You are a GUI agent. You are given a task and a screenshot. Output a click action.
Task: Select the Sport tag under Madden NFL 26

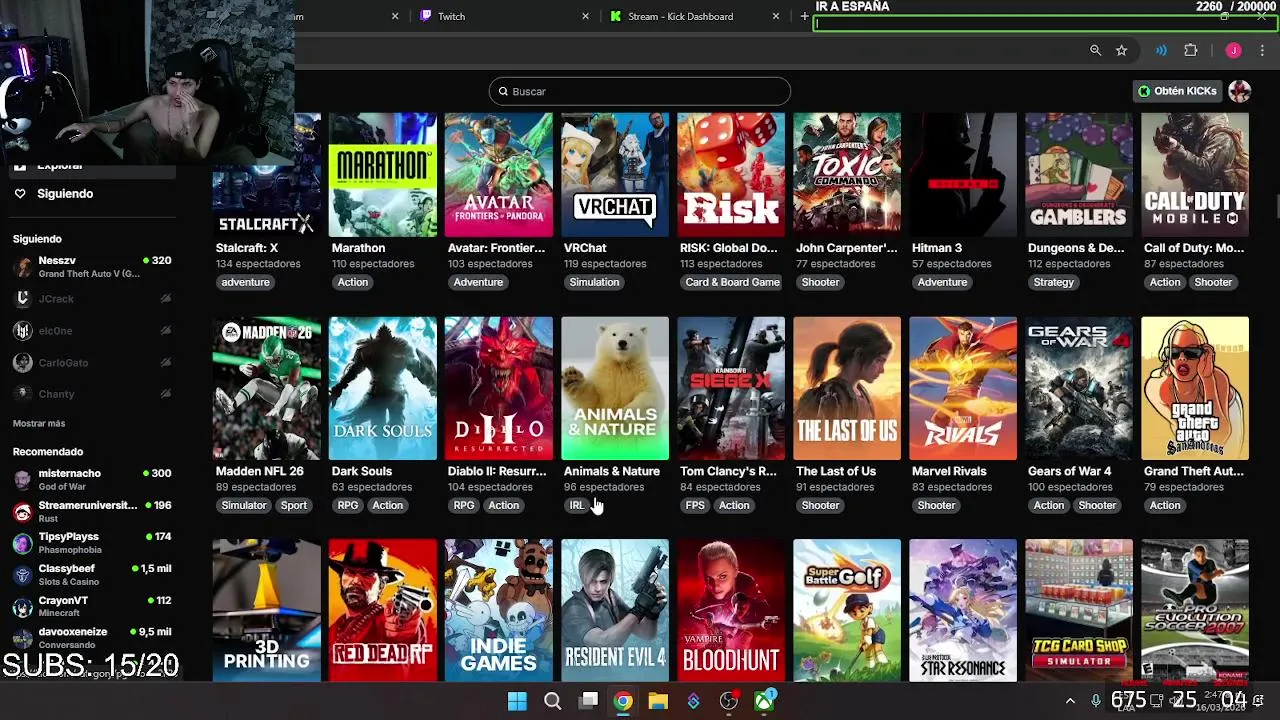[293, 505]
